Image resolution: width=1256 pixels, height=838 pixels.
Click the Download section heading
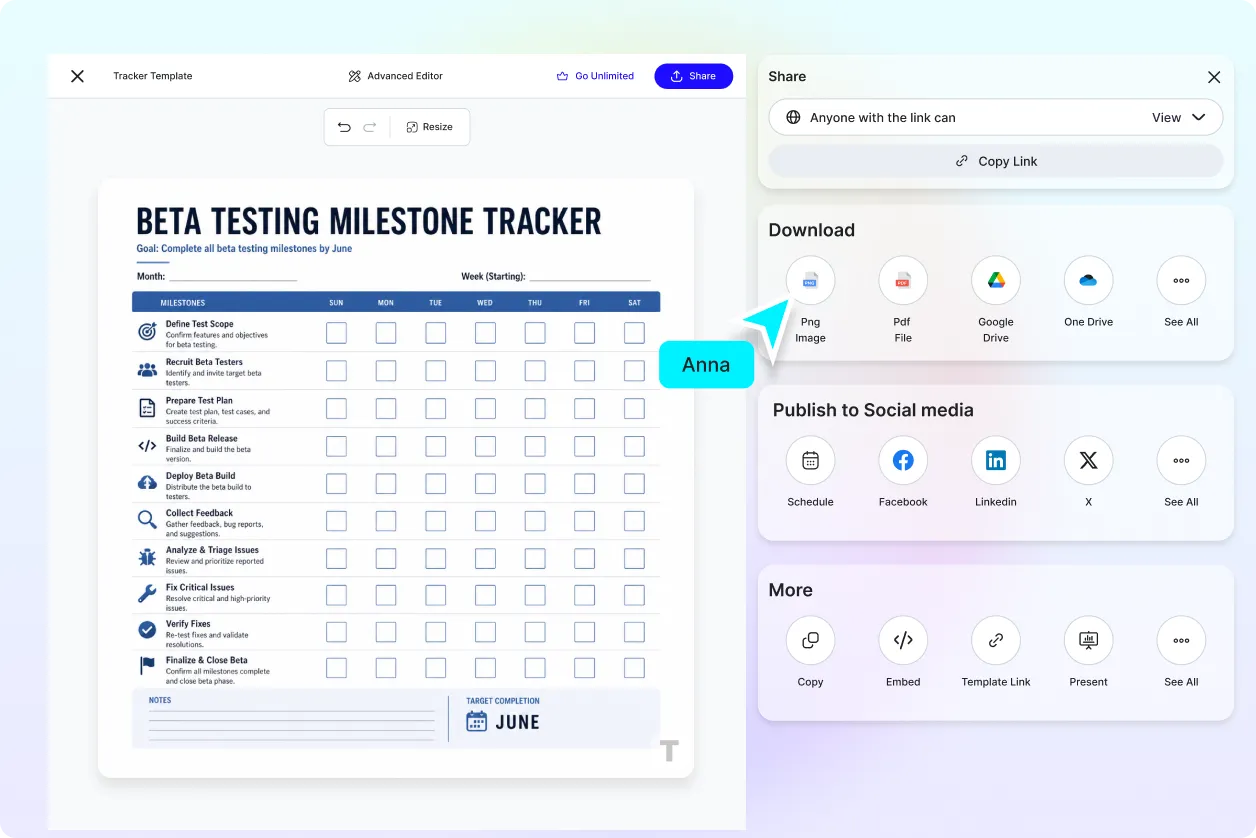[x=812, y=230]
